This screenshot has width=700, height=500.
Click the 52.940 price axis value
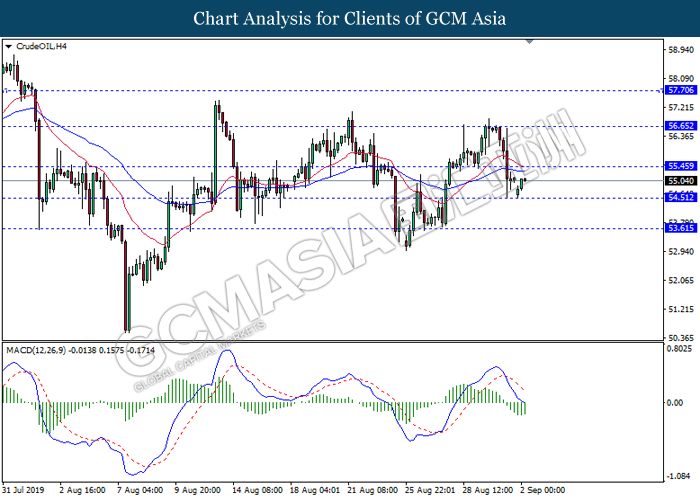[x=681, y=251]
